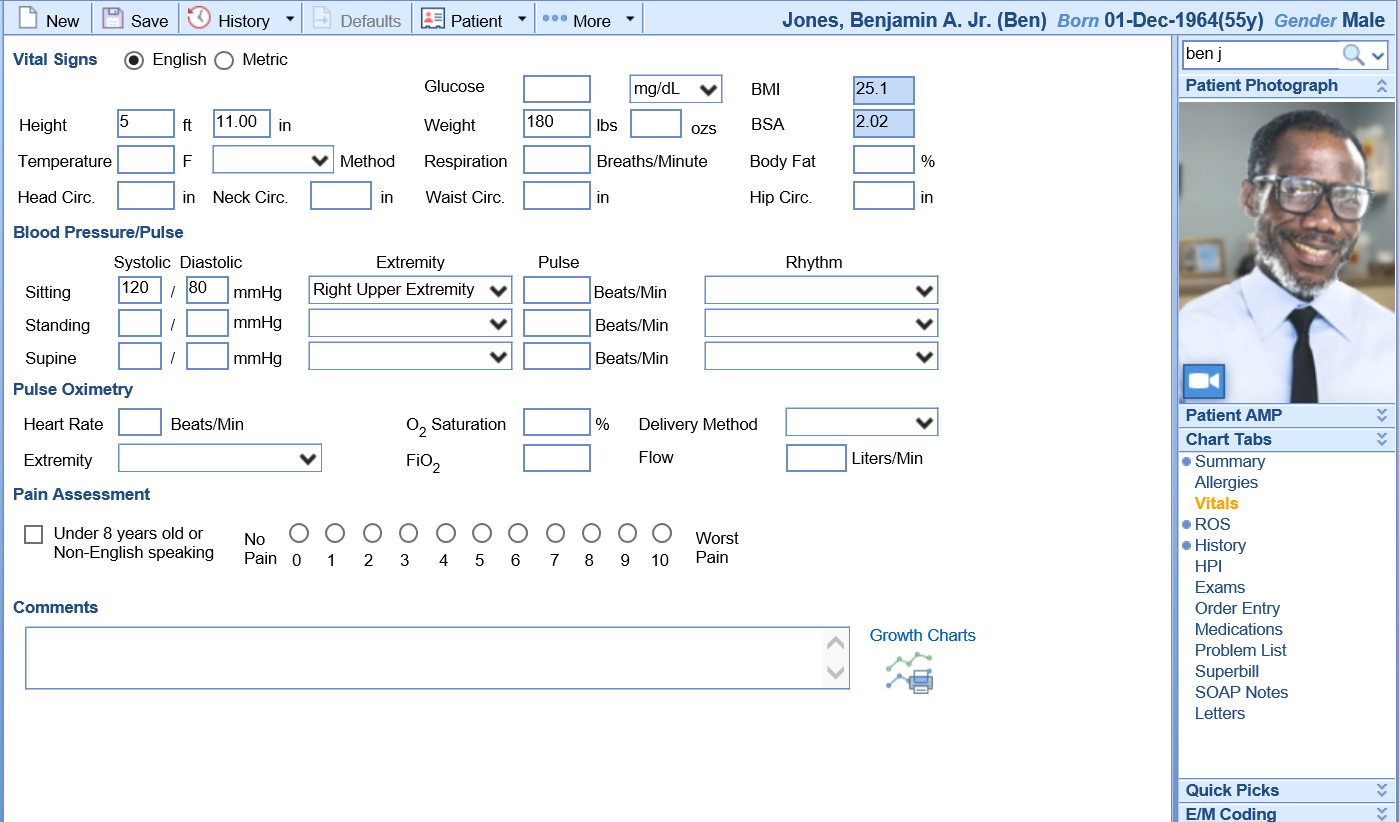1399x822 pixels.
Task: Select pain level 3
Action: coord(408,533)
